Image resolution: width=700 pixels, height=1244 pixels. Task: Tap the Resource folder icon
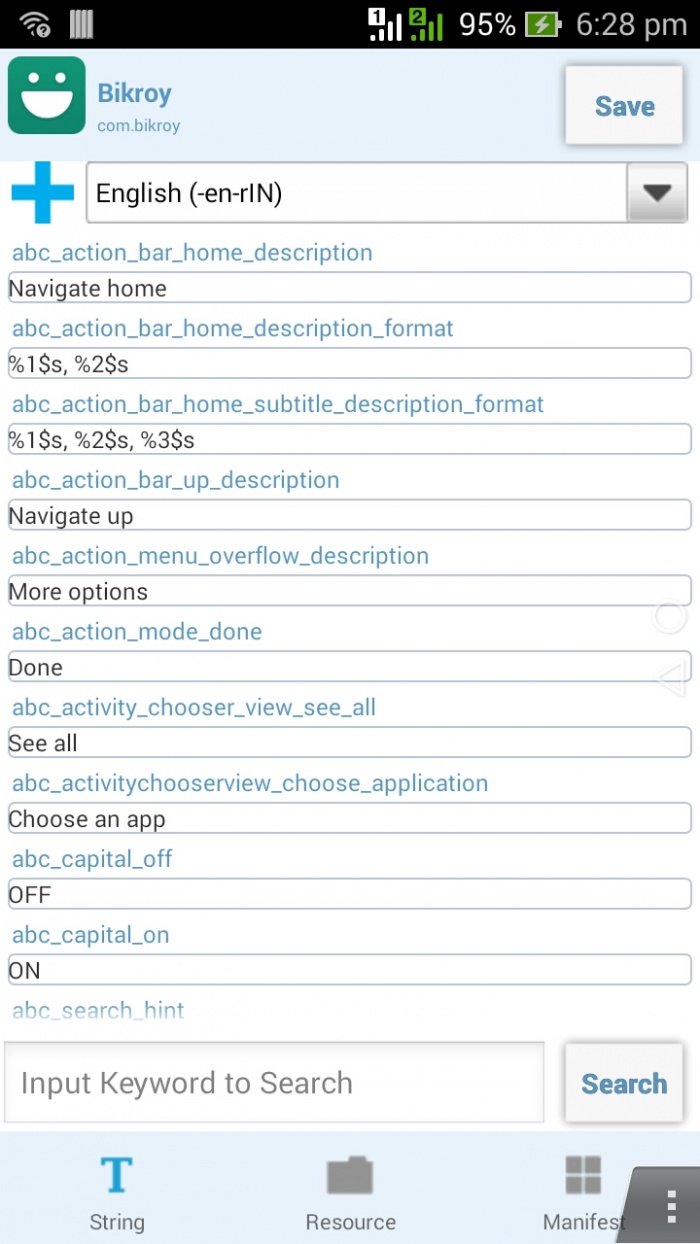(350, 1176)
